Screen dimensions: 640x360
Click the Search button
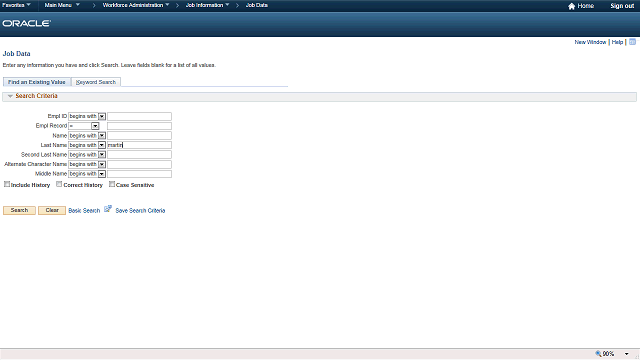pos(19,210)
